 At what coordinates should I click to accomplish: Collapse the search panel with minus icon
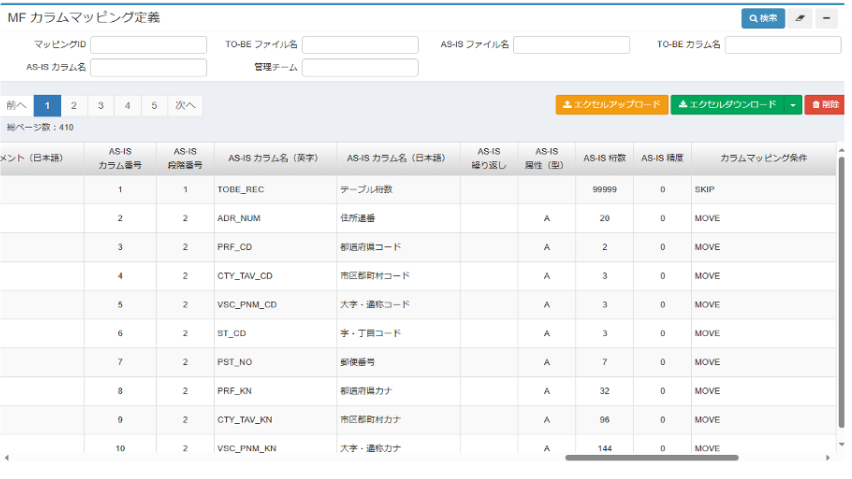click(827, 18)
